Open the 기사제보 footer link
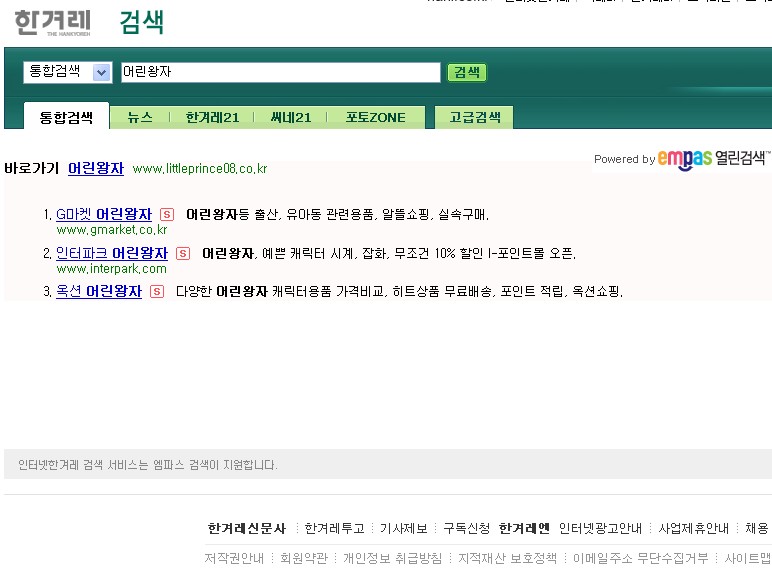The height and width of the screenshot is (573, 772). click(x=404, y=528)
